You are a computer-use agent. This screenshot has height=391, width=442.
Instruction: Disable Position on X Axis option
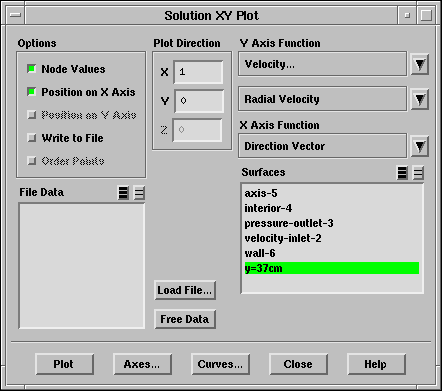pos(32,92)
